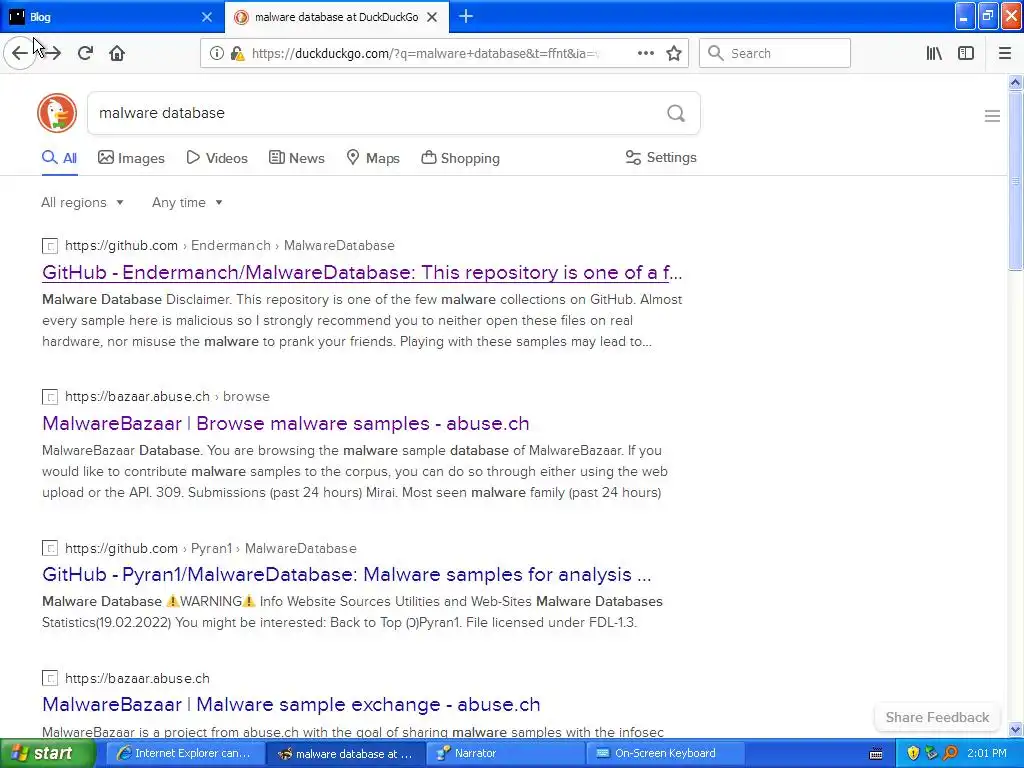The width and height of the screenshot is (1024, 768).
Task: Bookmark this page with the star
Action: click(674, 53)
